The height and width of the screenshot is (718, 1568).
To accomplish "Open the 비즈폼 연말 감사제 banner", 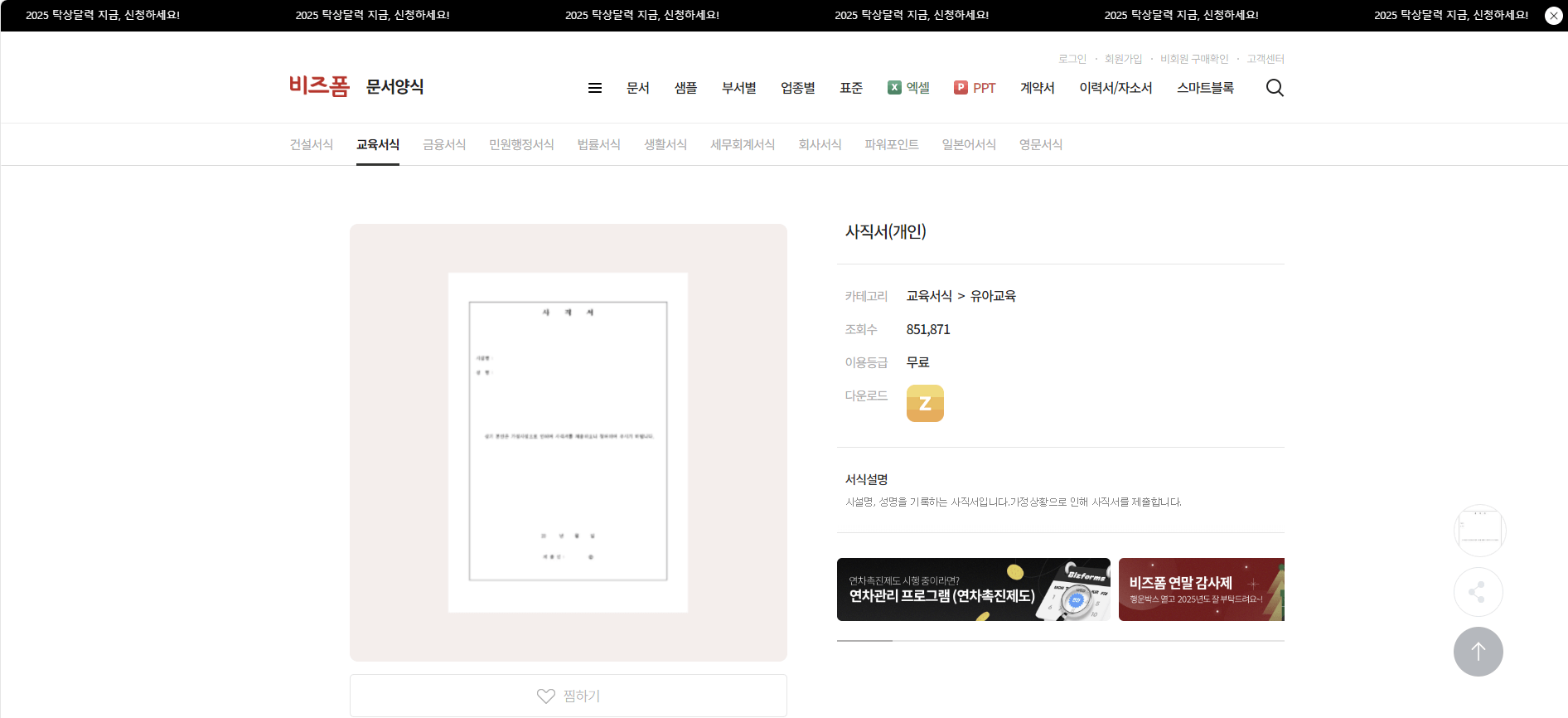I will pos(1202,589).
